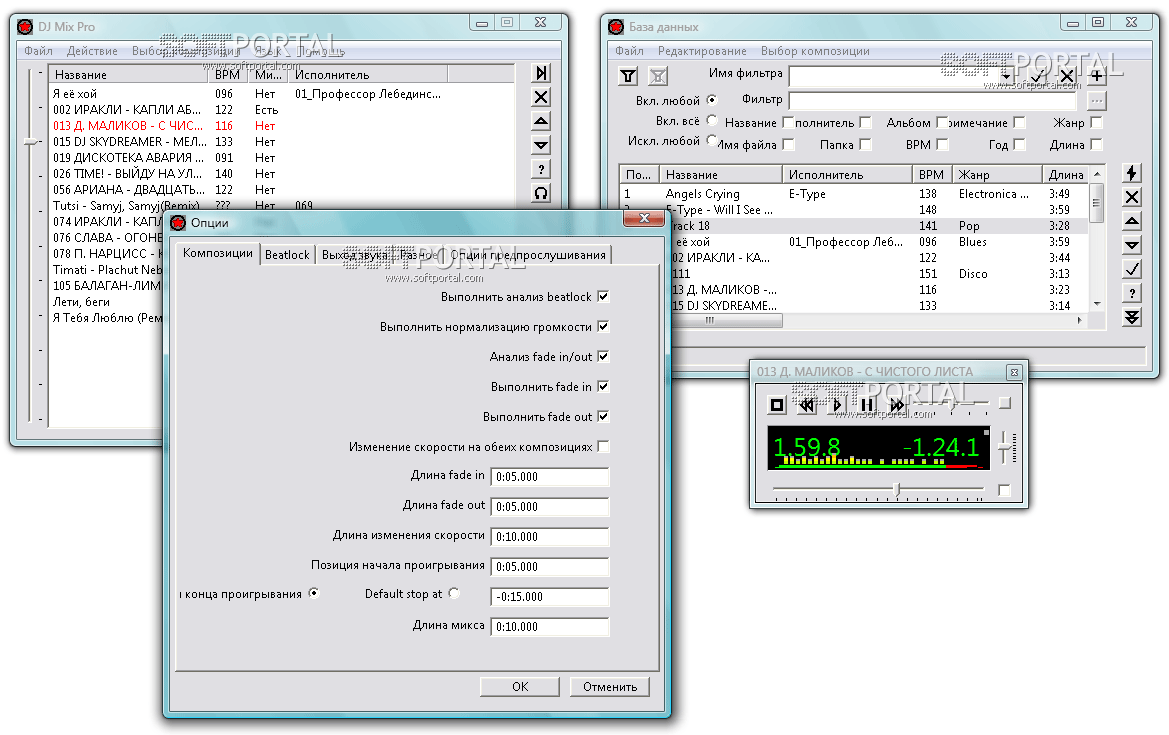Fast-forward the track in player window

click(x=896, y=405)
